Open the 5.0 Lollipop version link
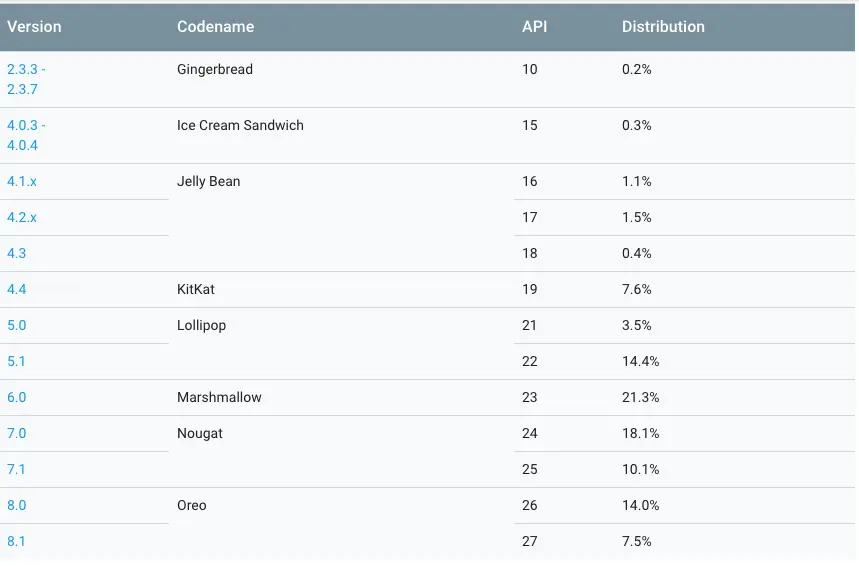Image resolution: width=859 pixels, height=566 pixels. [16, 325]
